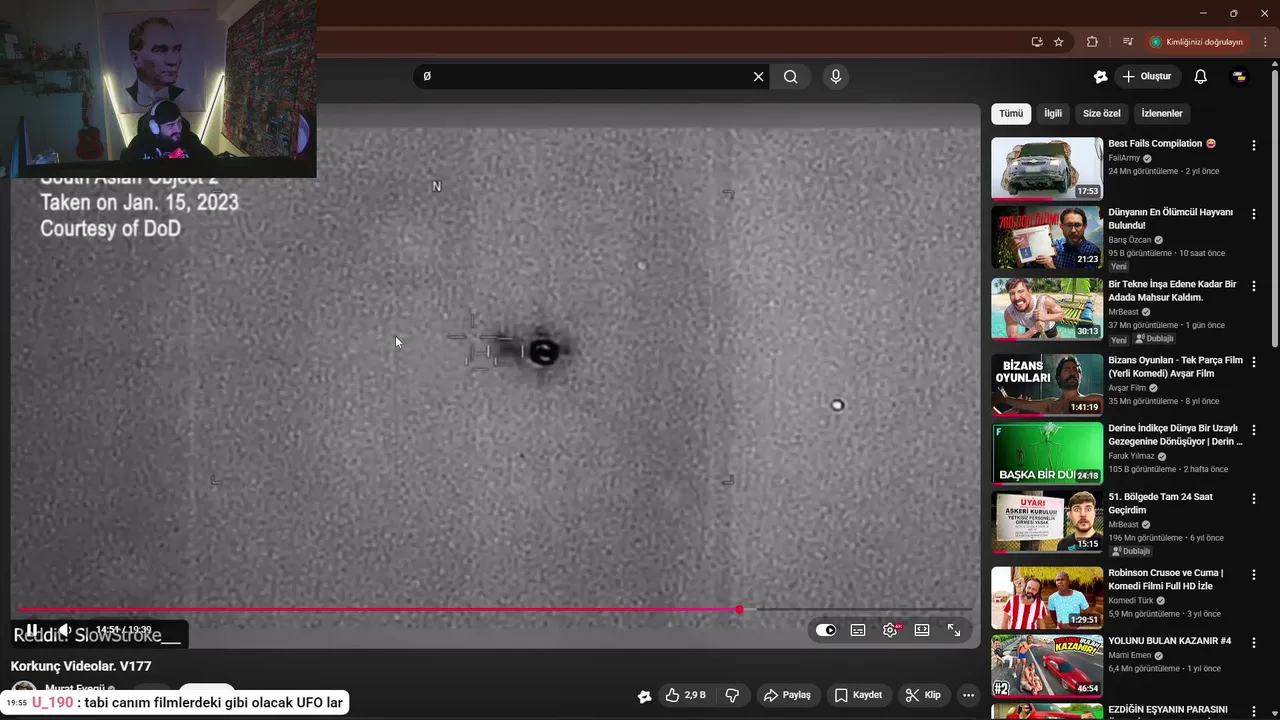Create a clip with Klip button
1280x720 pixels.
click(x=923, y=695)
